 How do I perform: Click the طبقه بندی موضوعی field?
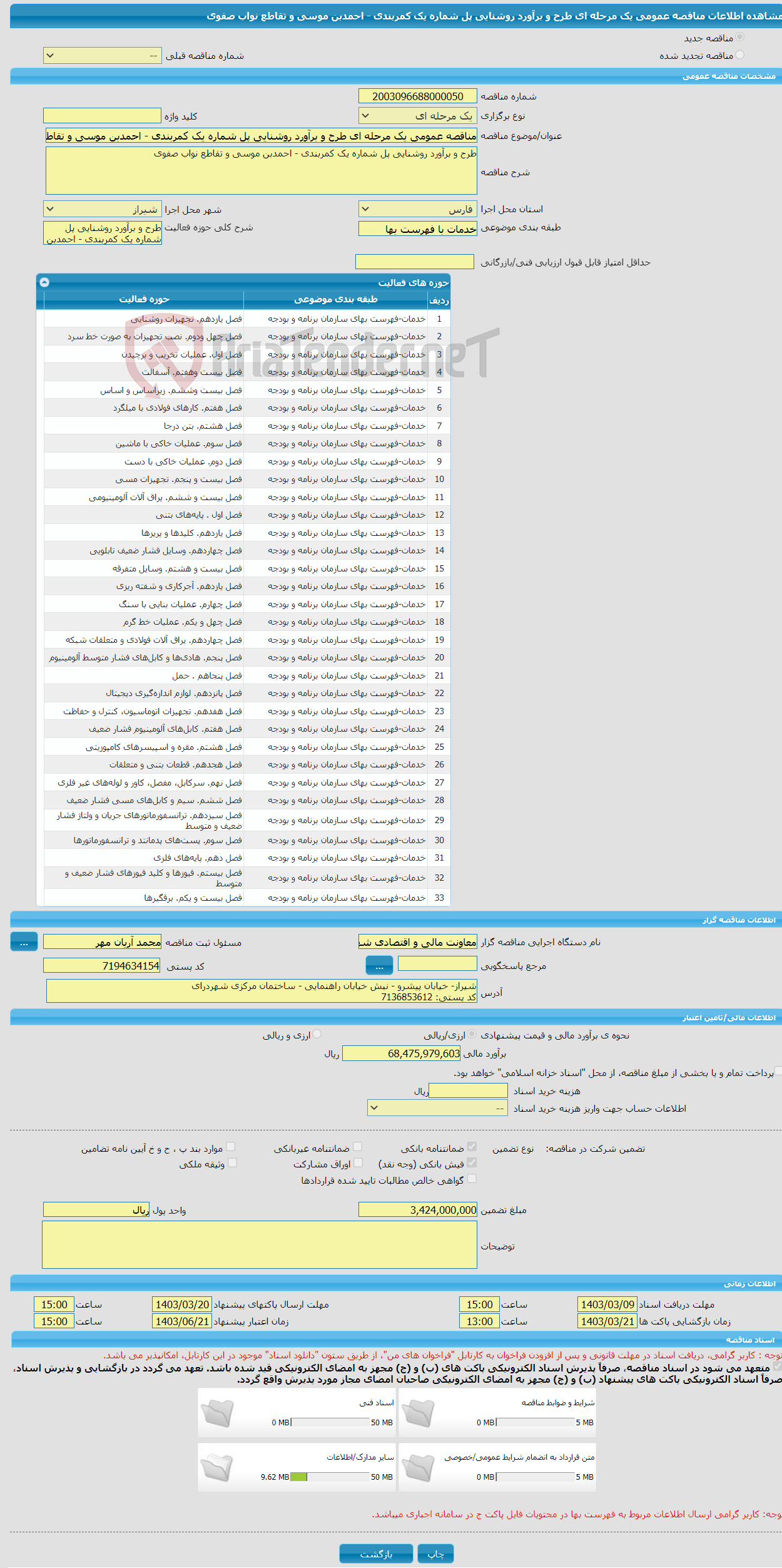(418, 229)
